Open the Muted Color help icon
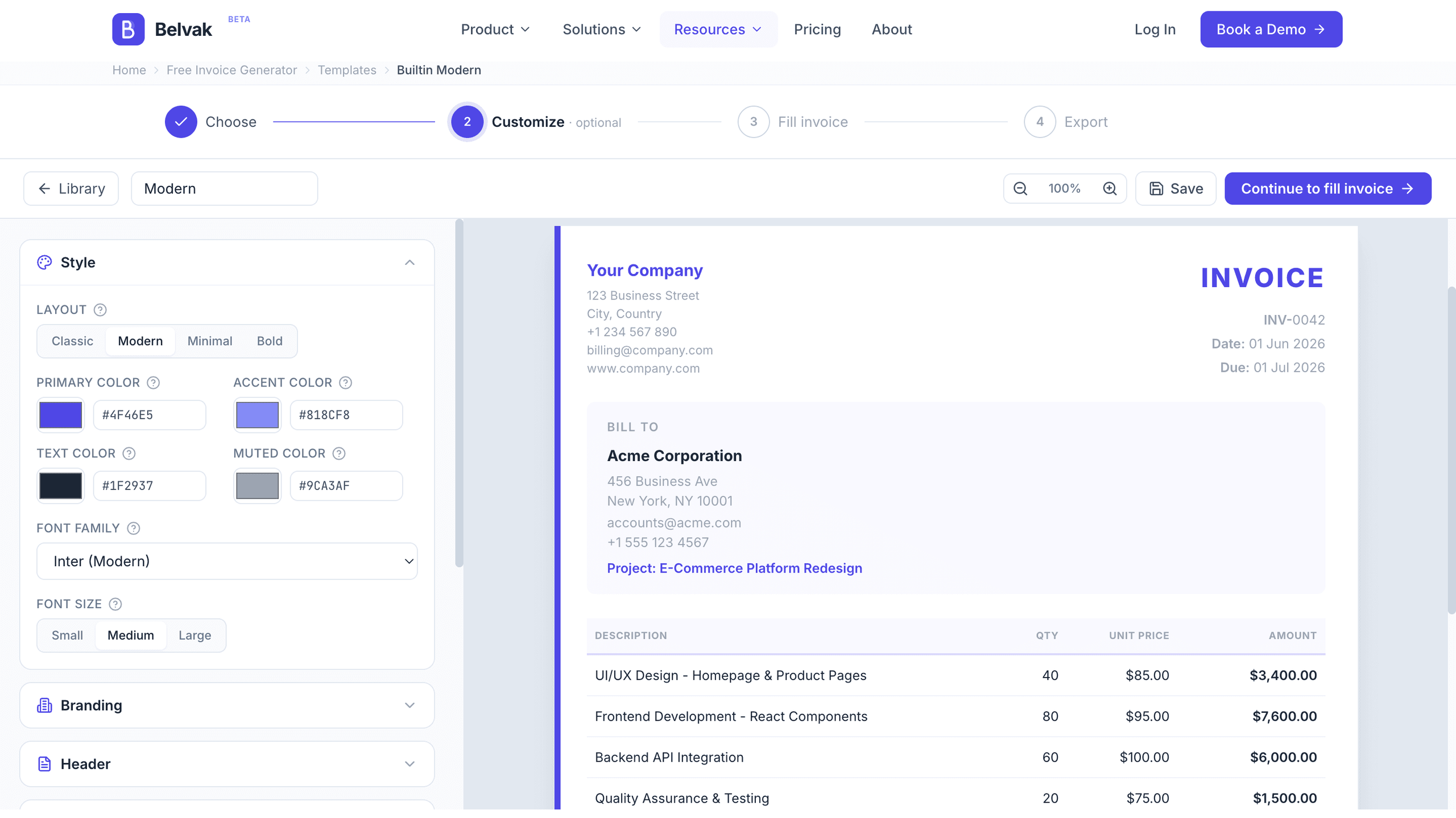1456x818 pixels. point(339,454)
